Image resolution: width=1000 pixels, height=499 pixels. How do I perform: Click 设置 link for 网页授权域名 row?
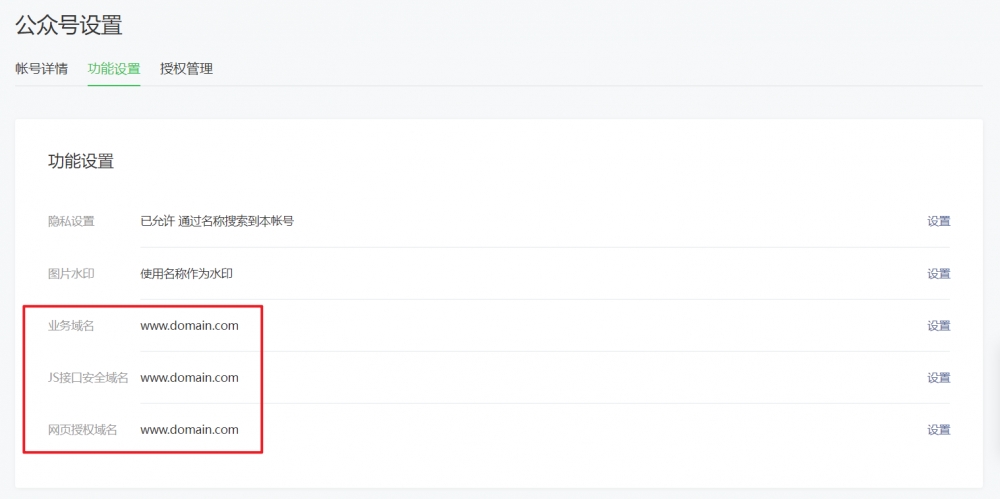tap(939, 429)
